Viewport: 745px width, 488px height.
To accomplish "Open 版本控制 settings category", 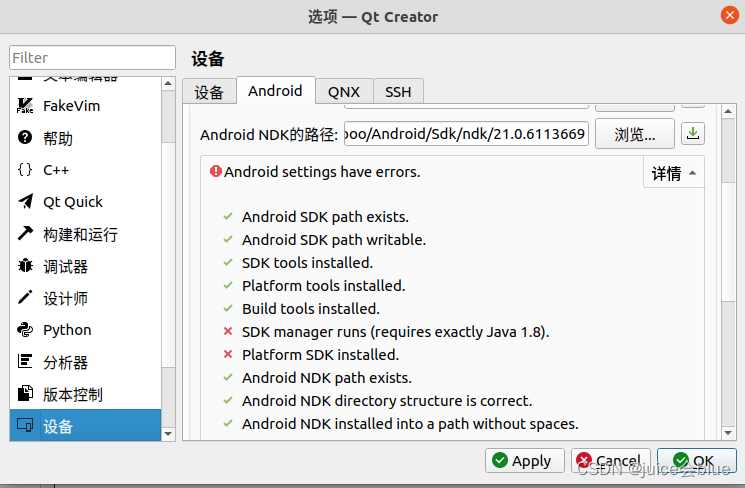I will (86, 394).
